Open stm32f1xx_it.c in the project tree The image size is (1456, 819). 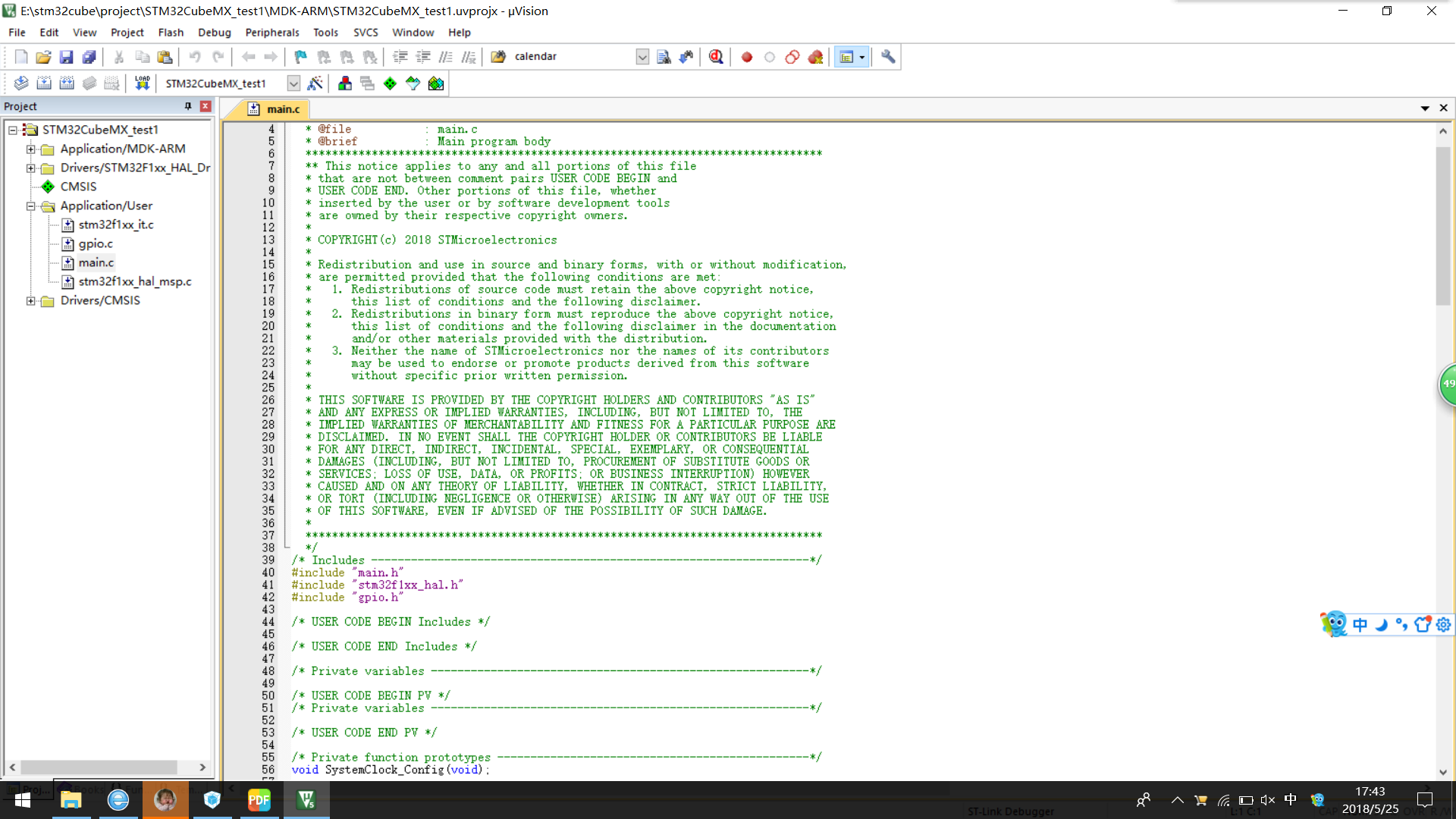(x=116, y=224)
